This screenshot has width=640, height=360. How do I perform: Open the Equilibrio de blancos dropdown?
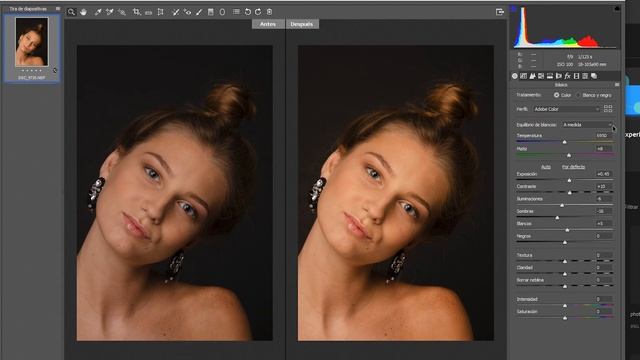587,124
